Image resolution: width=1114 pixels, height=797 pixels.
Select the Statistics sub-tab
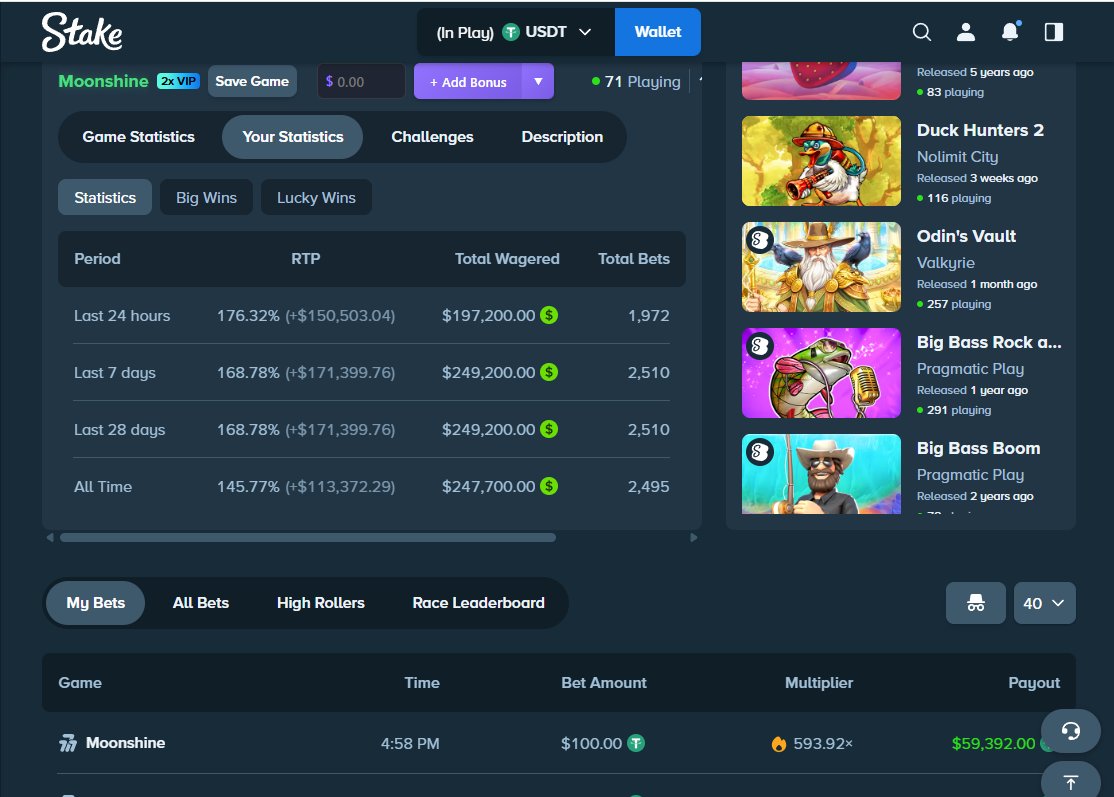click(105, 197)
